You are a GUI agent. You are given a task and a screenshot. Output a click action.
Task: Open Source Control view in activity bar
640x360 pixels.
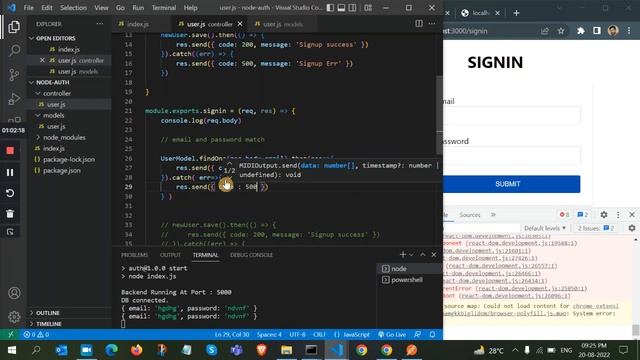coord(14,74)
